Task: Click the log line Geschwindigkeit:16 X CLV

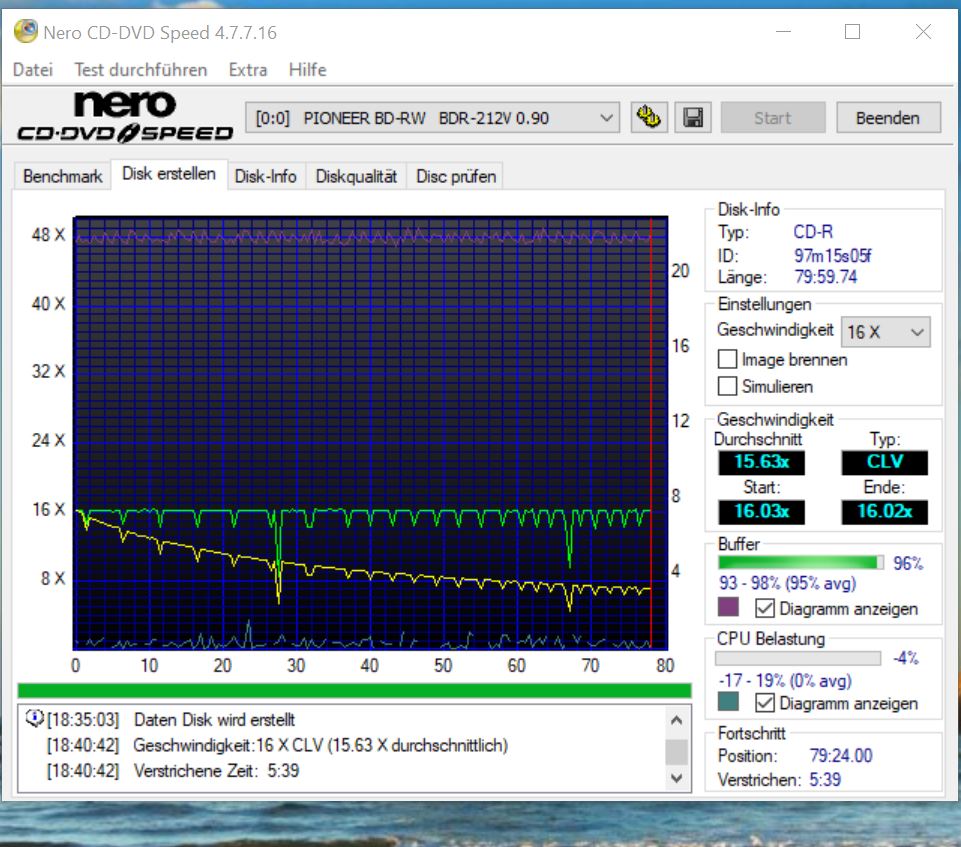Action: 321,745
